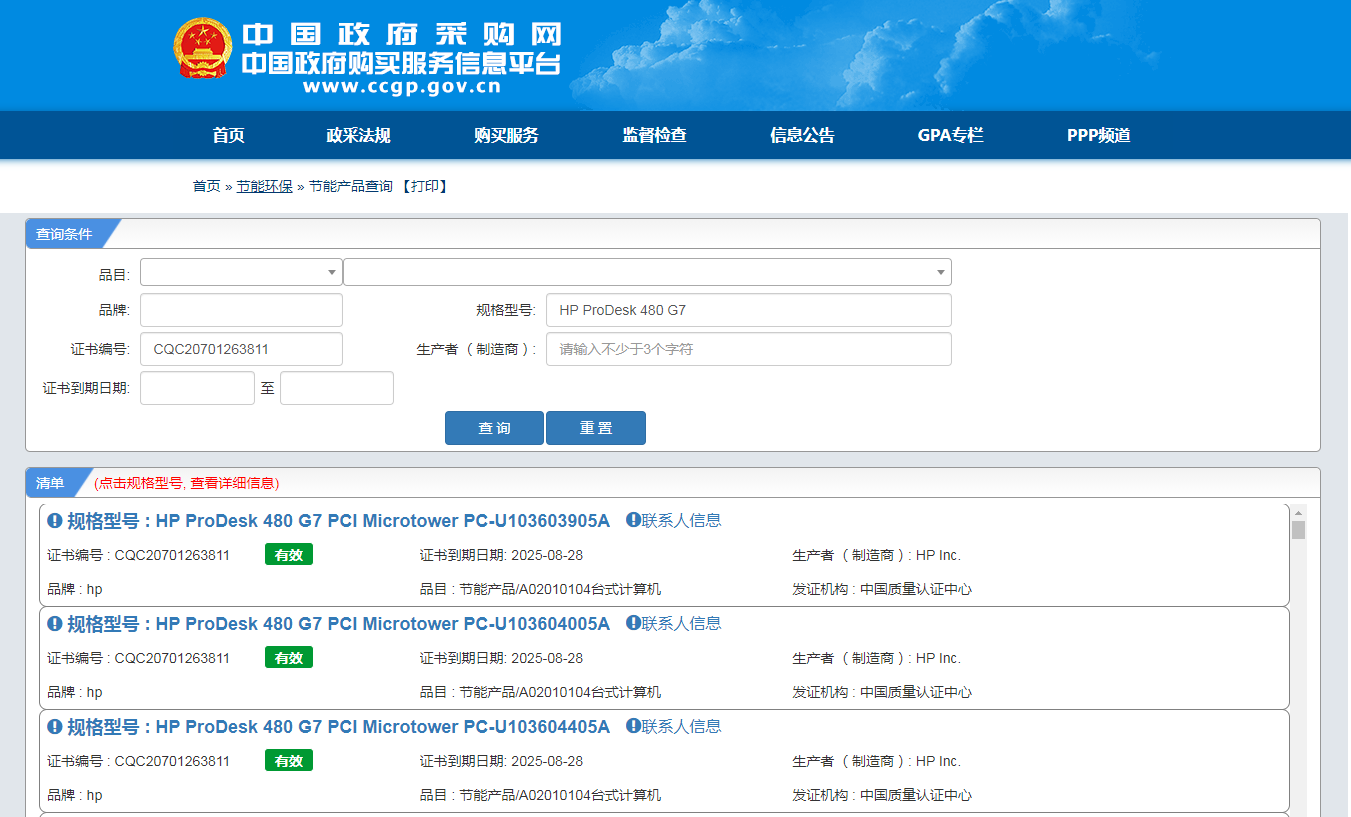Click contact info icon for PC-U103603905A
The height and width of the screenshot is (817, 1351).
(633, 520)
